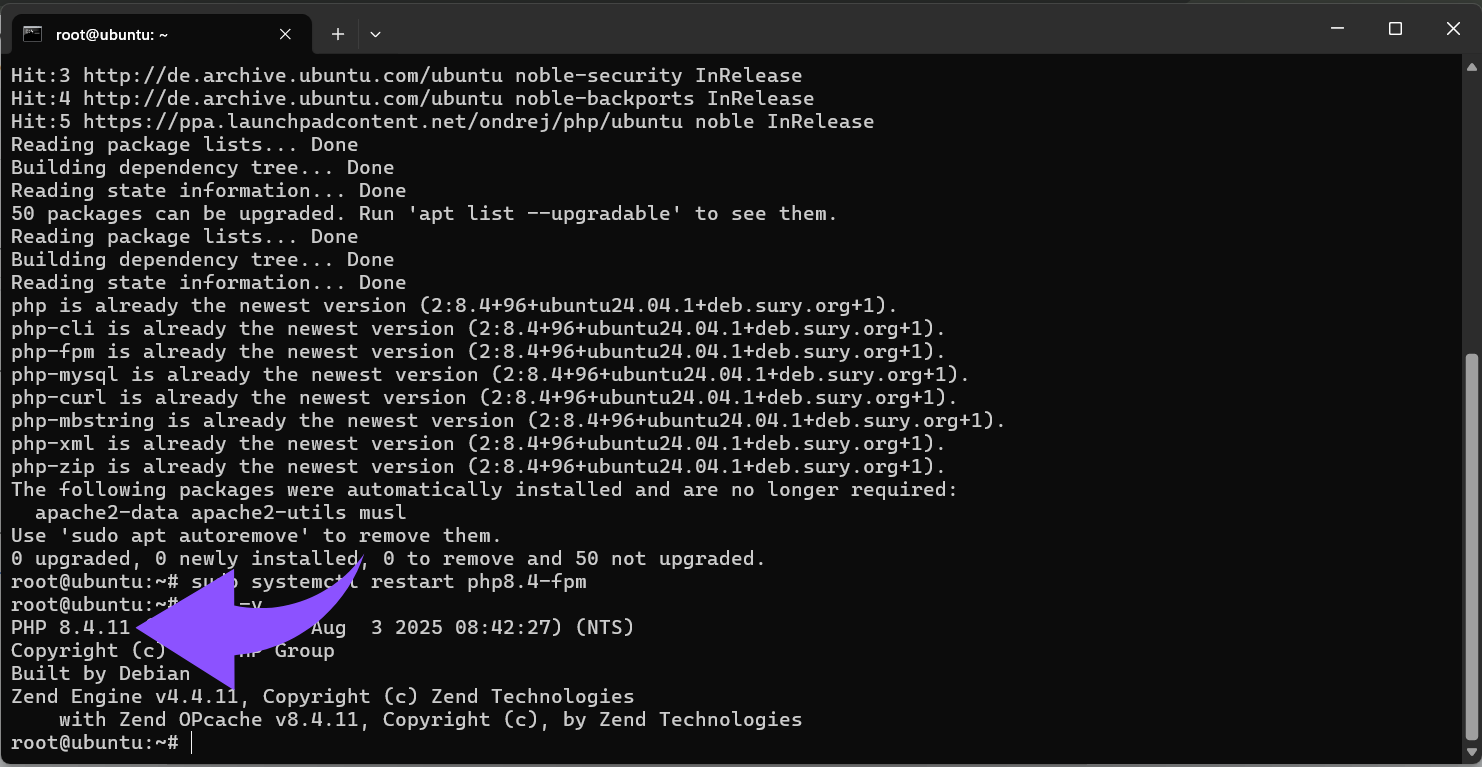Viewport: 1482px width, 767px height.
Task: Click the scrollbar track above the thumb
Action: click(1472, 212)
